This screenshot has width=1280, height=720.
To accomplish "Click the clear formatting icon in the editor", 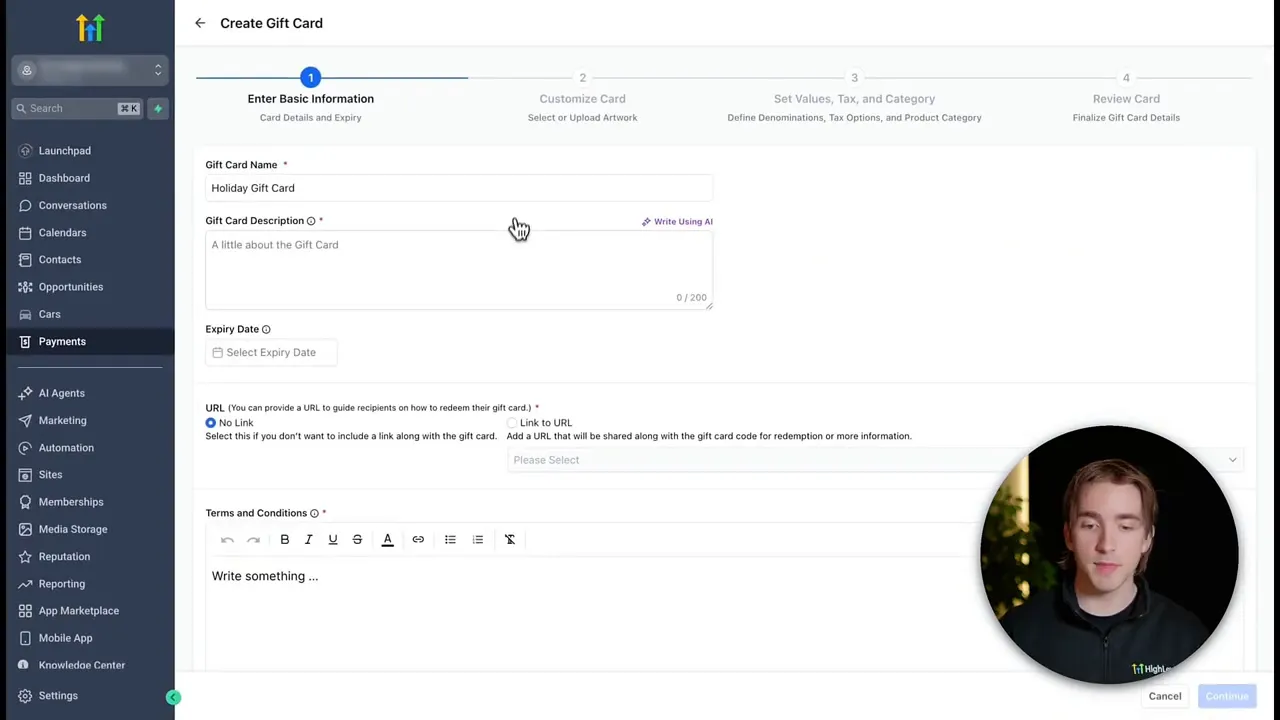I will [x=510, y=539].
